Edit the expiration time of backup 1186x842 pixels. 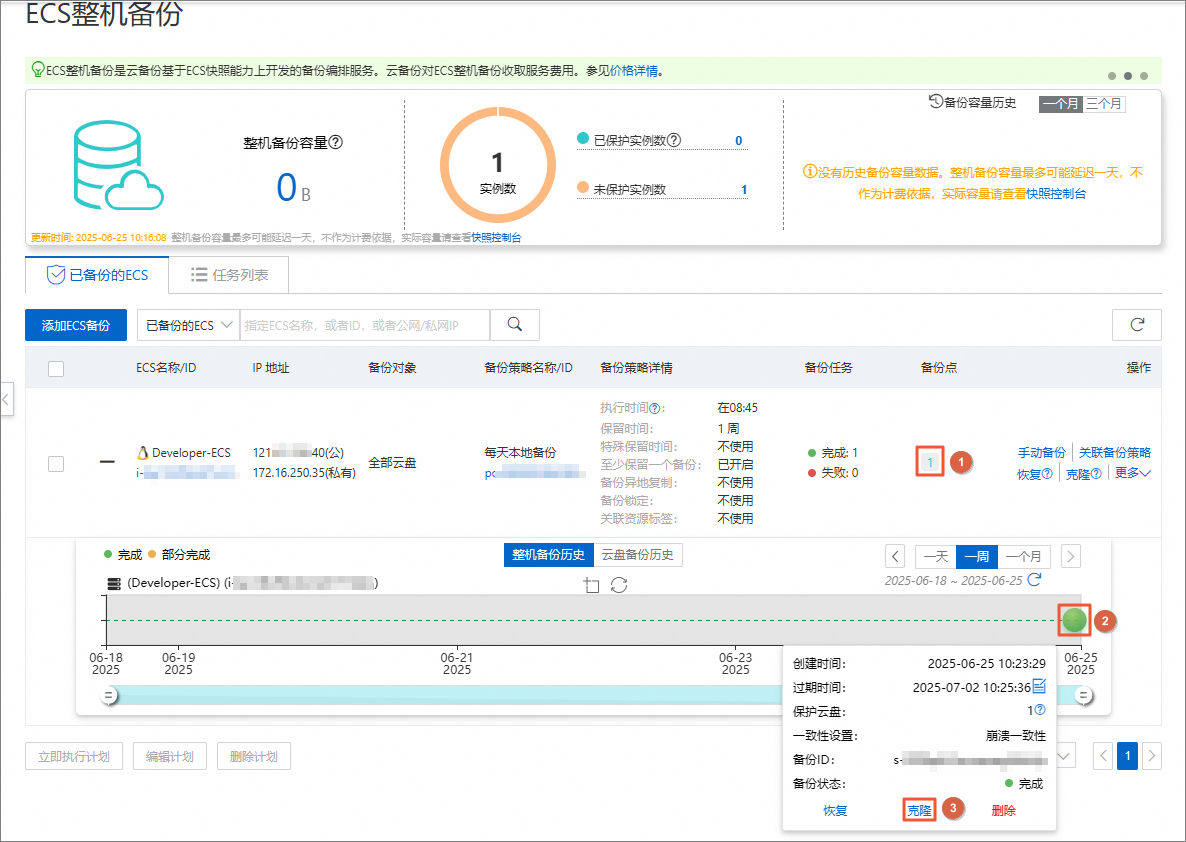[1039, 686]
